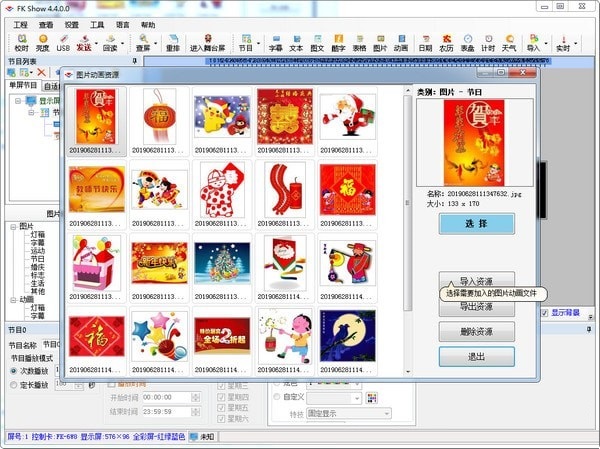600x449 pixels.
Task: Open the 查看 menu
Action: [x=46, y=25]
